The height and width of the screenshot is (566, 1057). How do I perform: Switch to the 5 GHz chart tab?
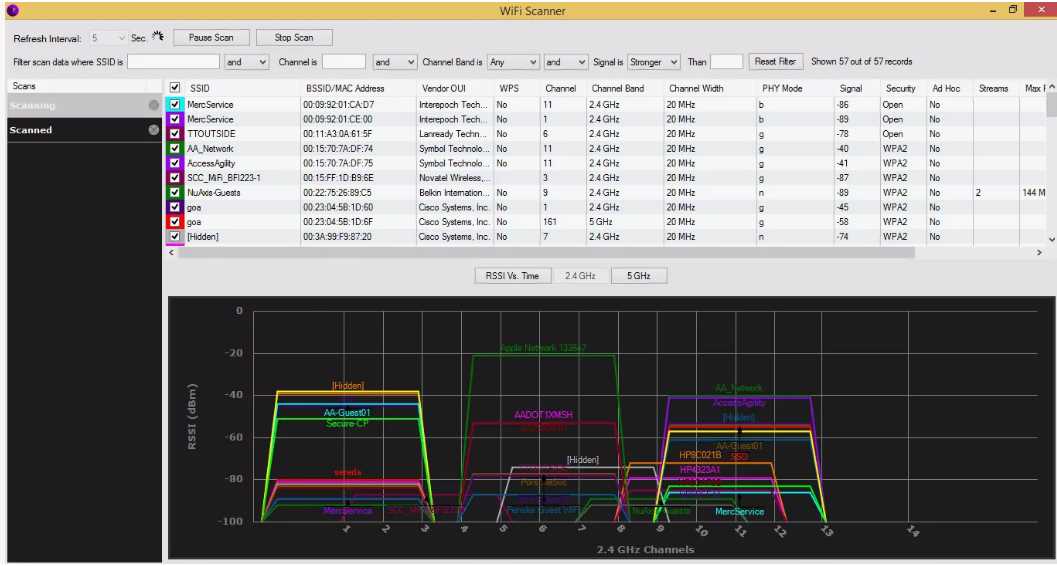click(x=638, y=275)
